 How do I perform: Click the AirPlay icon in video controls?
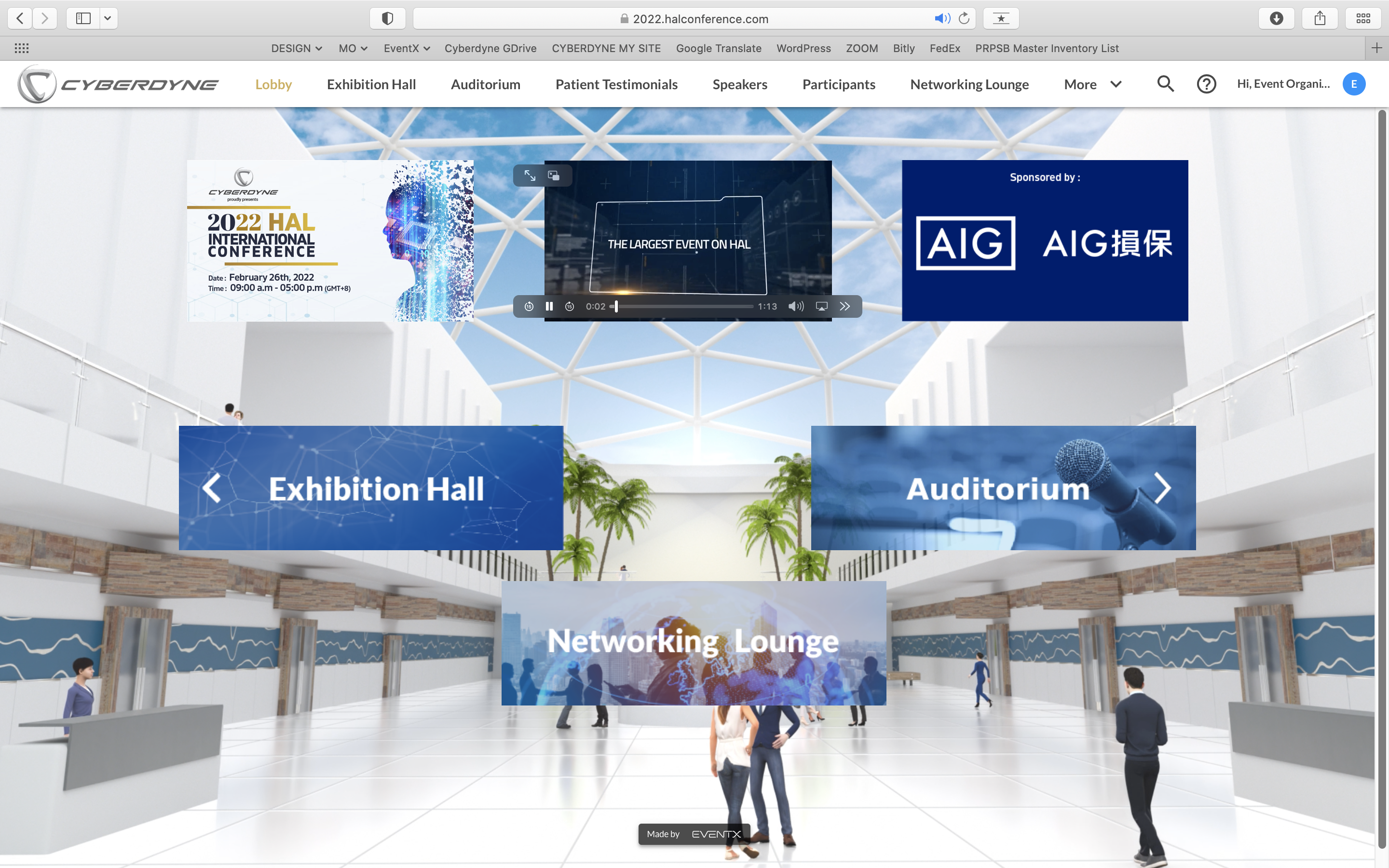821,307
